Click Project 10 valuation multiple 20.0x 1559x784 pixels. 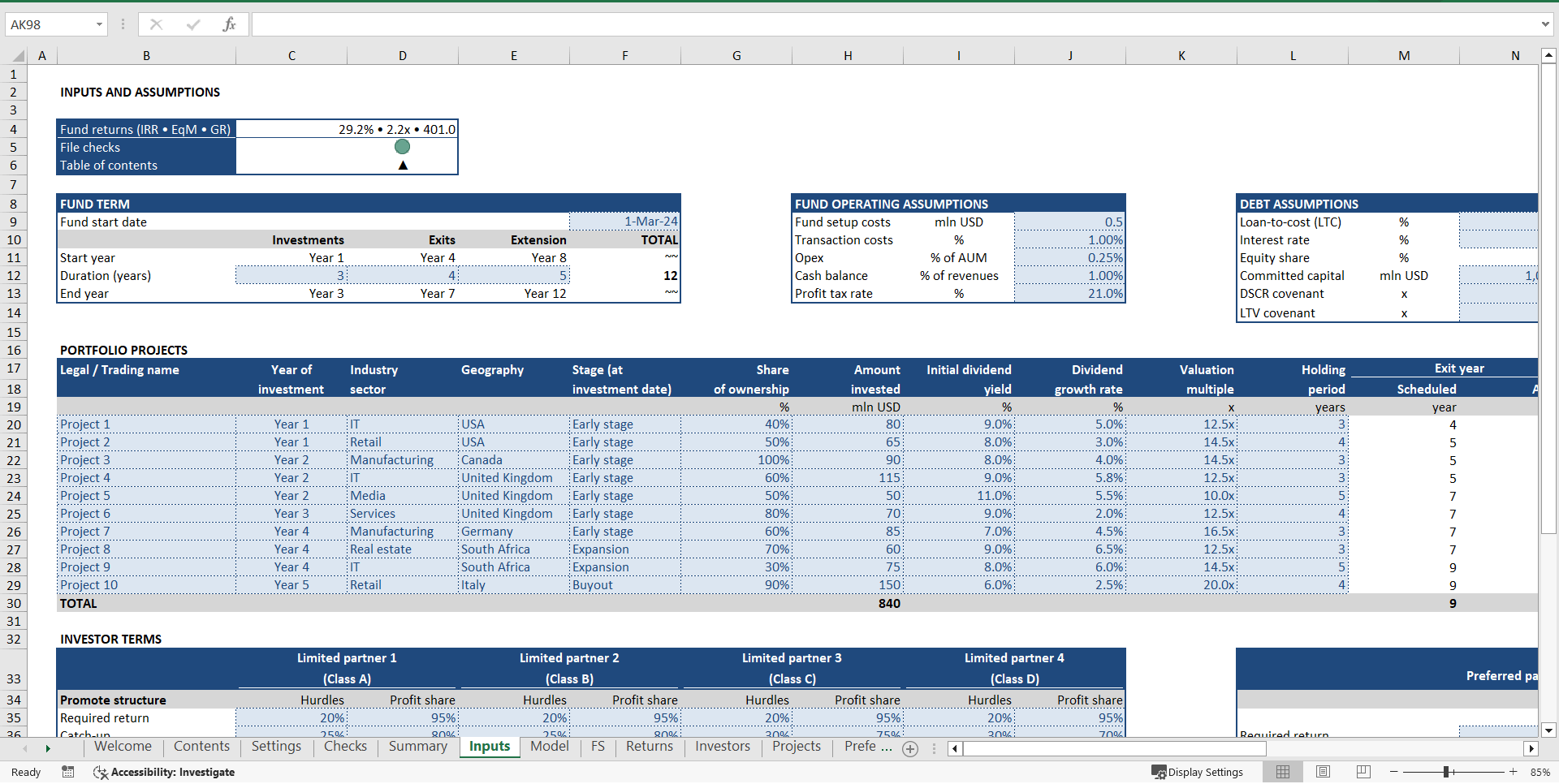(x=1181, y=585)
